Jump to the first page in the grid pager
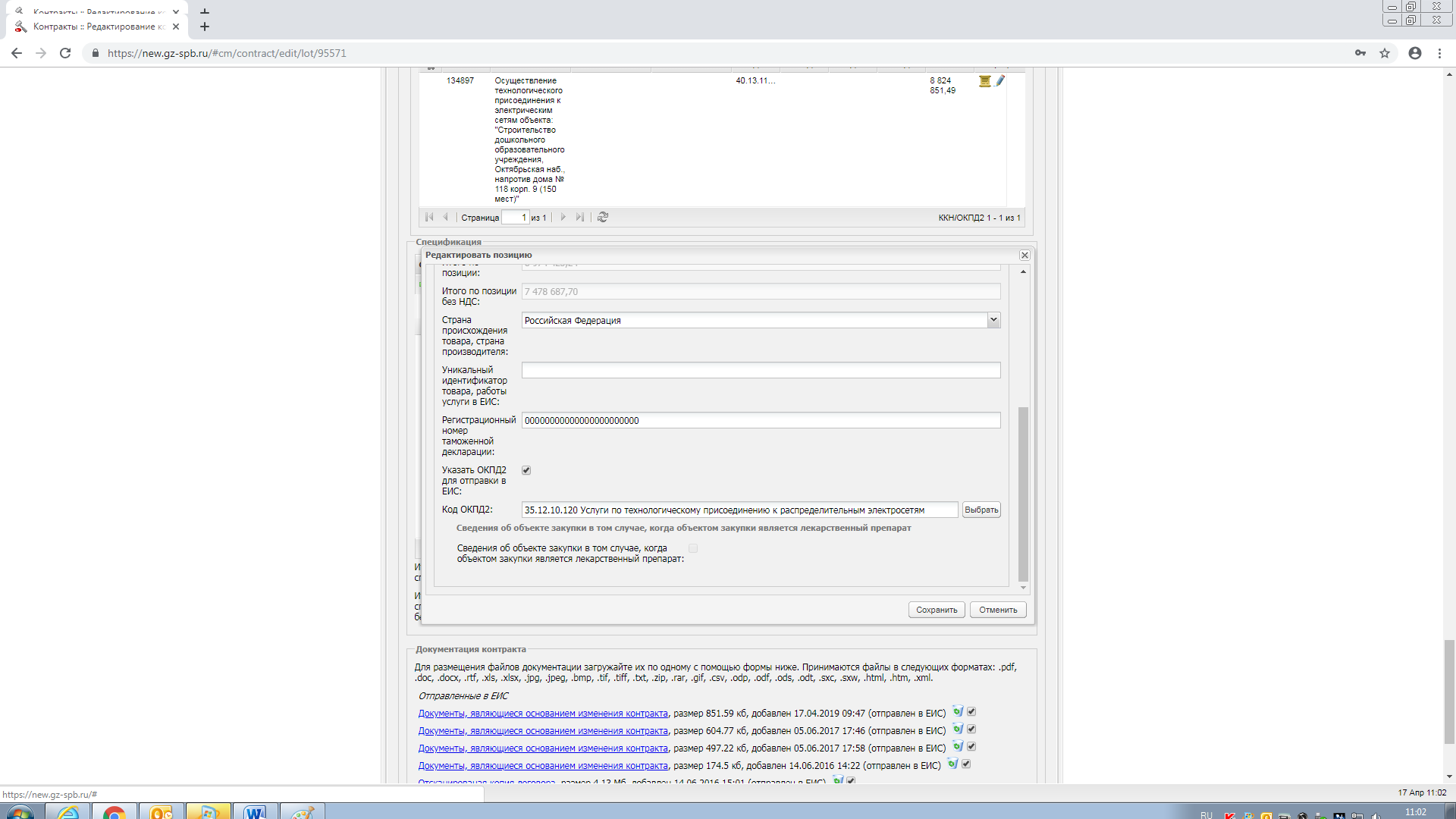Image resolution: width=1456 pixels, height=819 pixels. 429,218
